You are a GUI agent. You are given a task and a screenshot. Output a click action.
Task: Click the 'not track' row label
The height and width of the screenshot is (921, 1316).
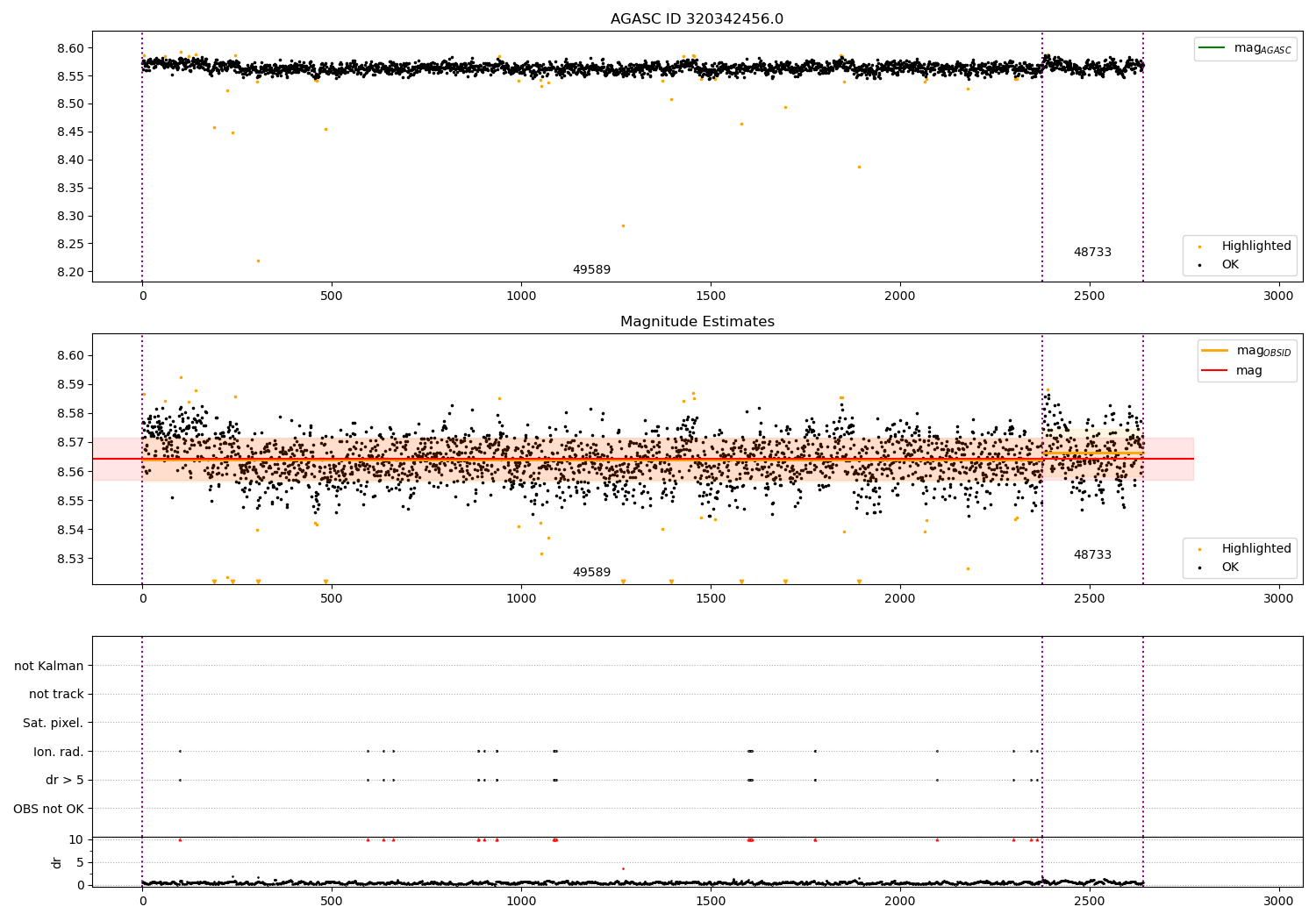click(x=56, y=695)
